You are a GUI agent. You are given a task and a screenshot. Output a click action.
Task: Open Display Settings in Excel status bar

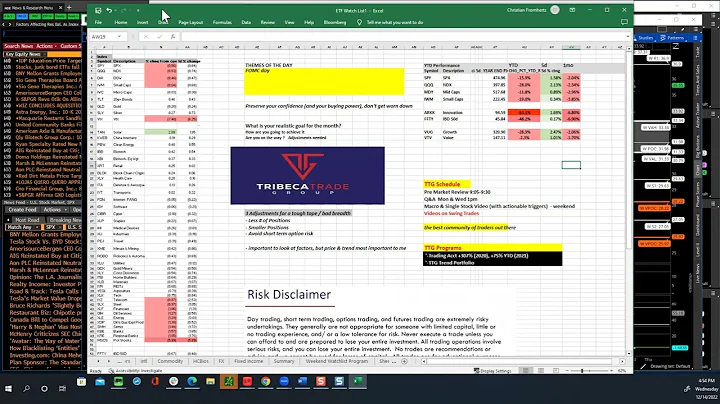click(493, 370)
